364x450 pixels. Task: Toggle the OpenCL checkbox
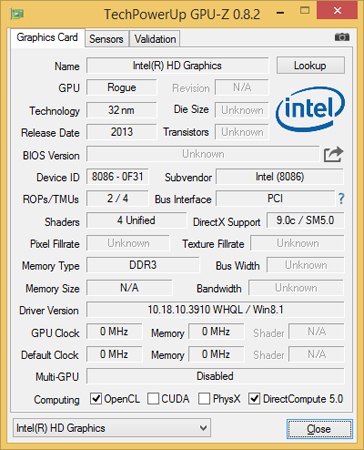pos(96,399)
